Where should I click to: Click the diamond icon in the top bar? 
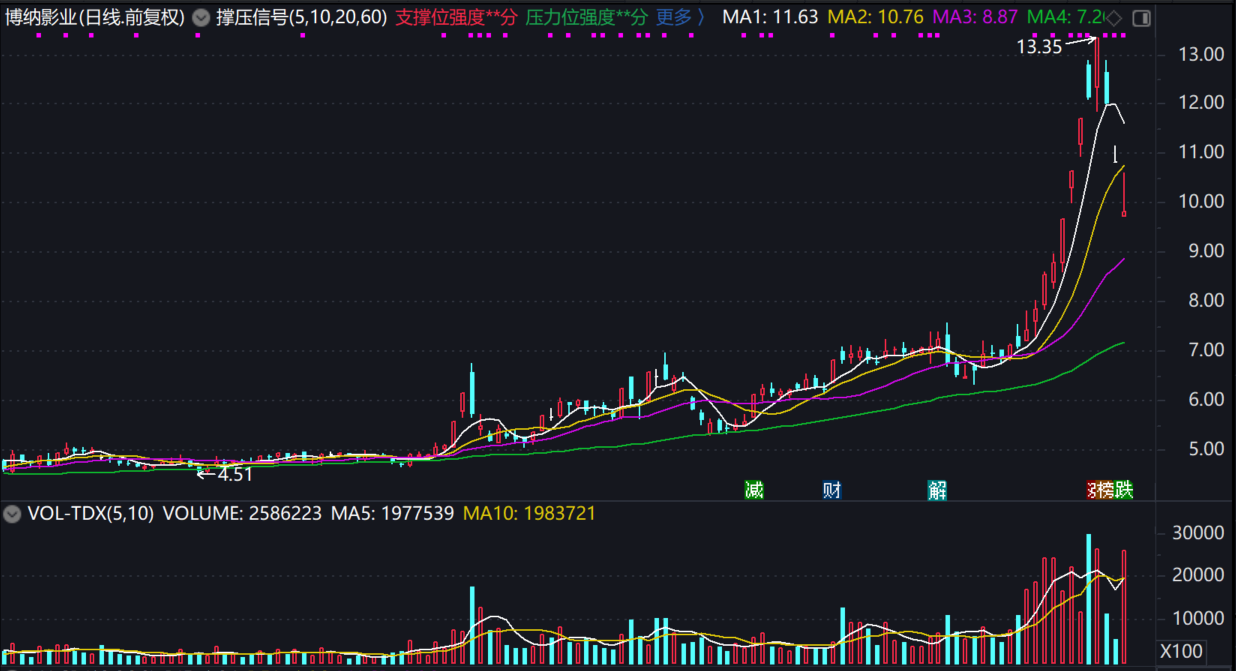click(1114, 18)
